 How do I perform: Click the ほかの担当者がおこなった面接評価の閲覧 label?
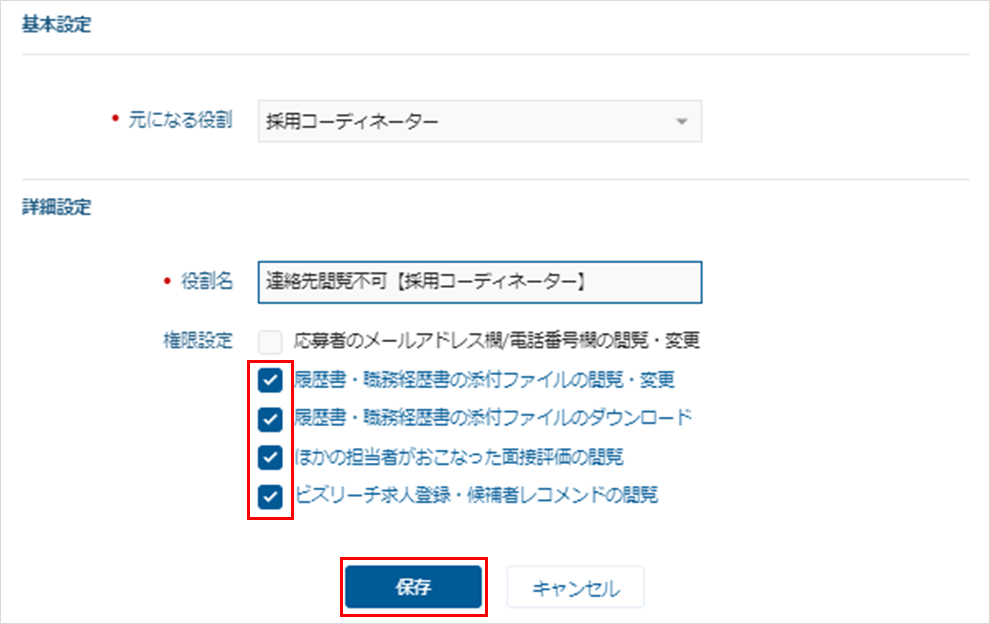459,457
